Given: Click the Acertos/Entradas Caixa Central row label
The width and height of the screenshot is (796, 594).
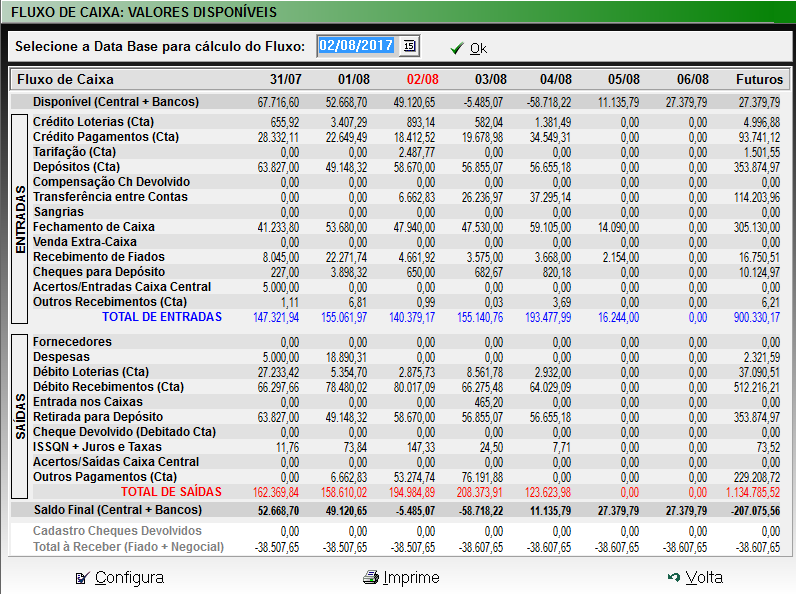Looking at the screenshot, I should tap(122, 287).
